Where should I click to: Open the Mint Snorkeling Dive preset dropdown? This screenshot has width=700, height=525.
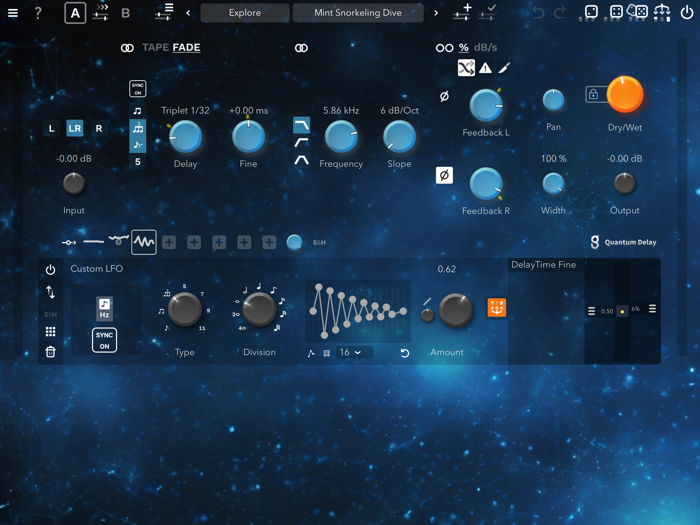tap(358, 13)
